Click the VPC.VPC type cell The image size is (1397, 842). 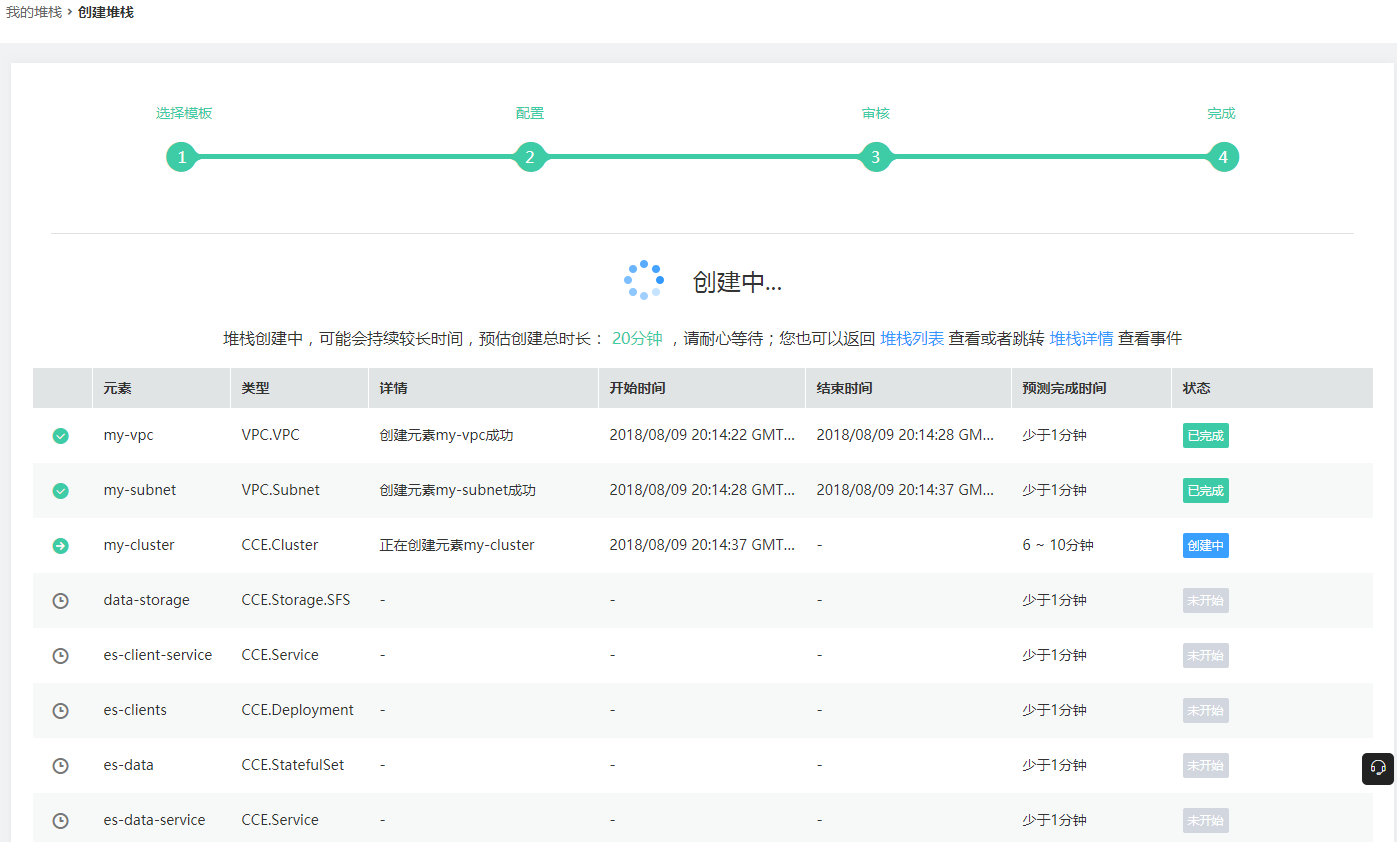pyautogui.click(x=270, y=436)
